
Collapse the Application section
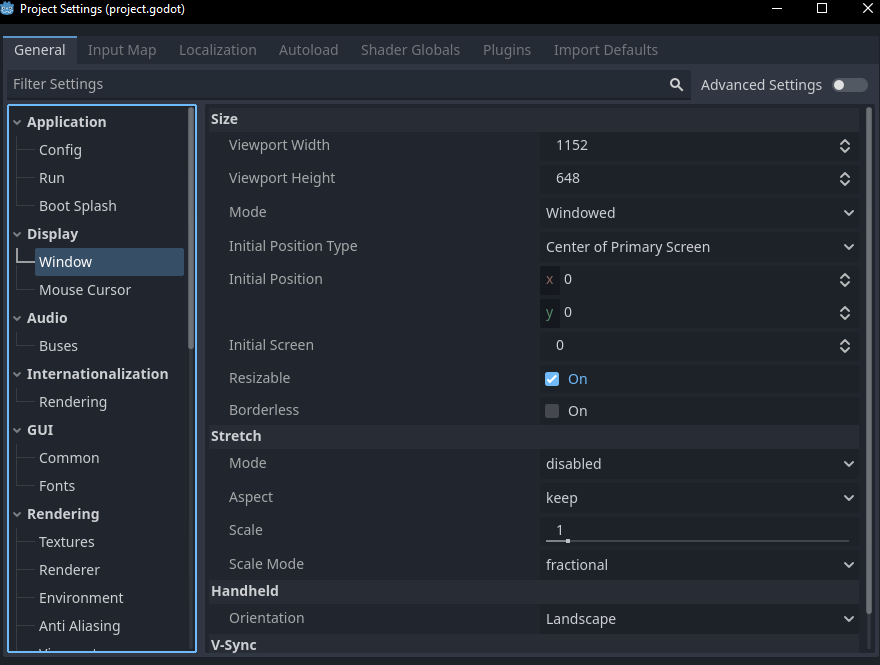tap(18, 121)
